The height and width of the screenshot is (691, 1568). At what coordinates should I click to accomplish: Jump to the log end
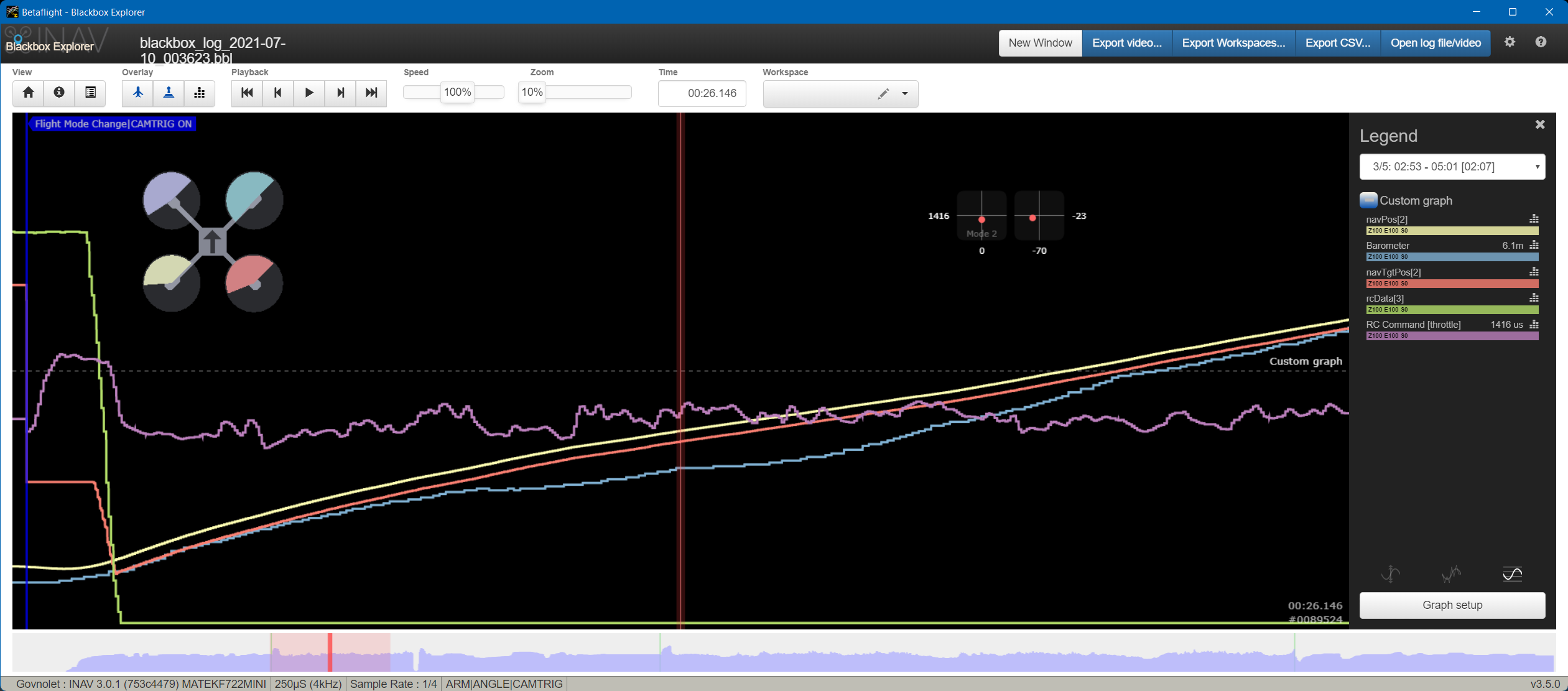[x=371, y=93]
